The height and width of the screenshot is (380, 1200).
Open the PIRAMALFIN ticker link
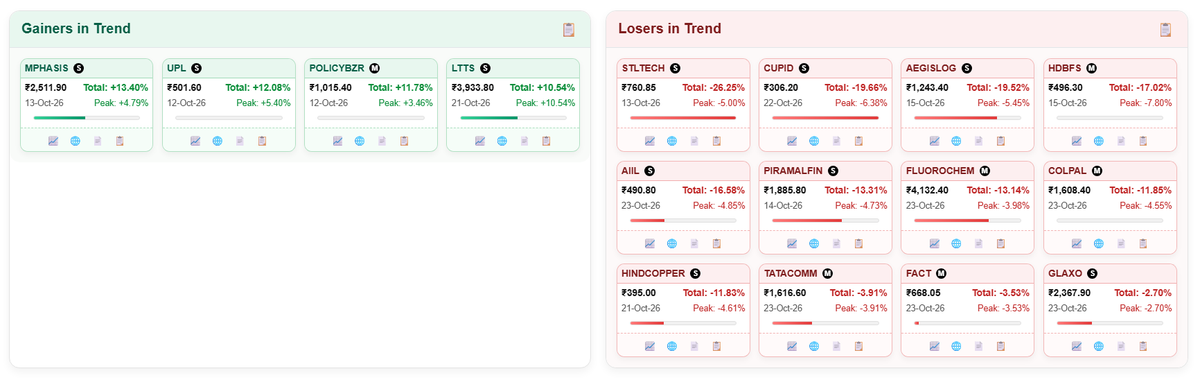coord(793,171)
